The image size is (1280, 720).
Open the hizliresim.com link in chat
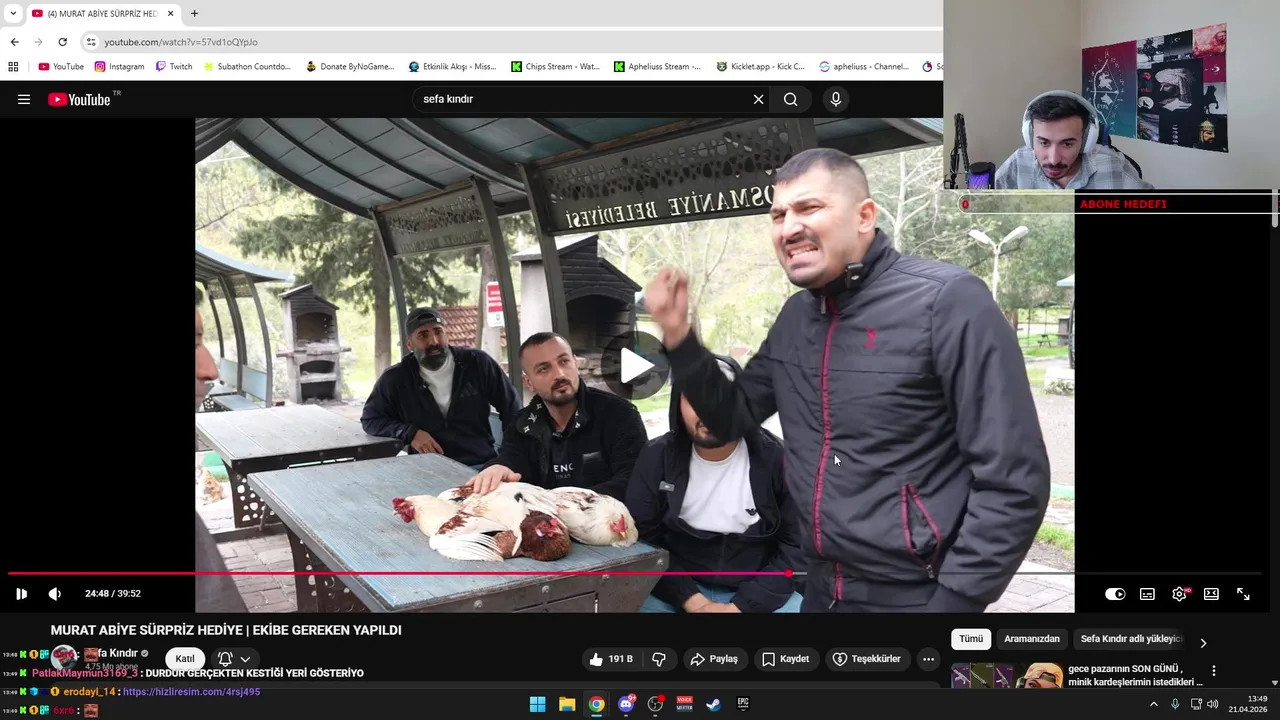coord(191,692)
